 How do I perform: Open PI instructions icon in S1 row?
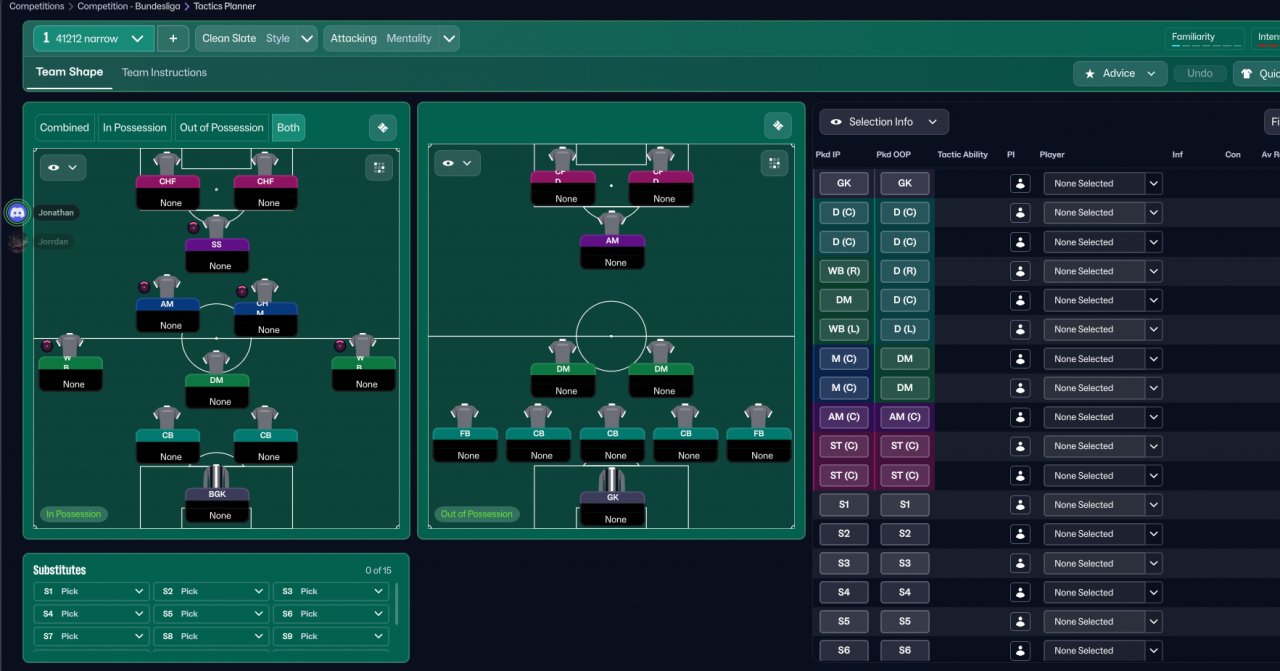[x=1020, y=505]
